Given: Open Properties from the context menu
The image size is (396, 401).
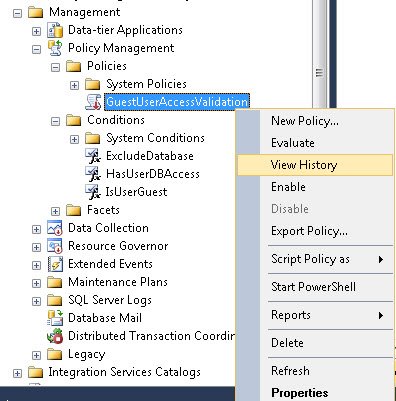Looking at the screenshot, I should tap(315, 393).
